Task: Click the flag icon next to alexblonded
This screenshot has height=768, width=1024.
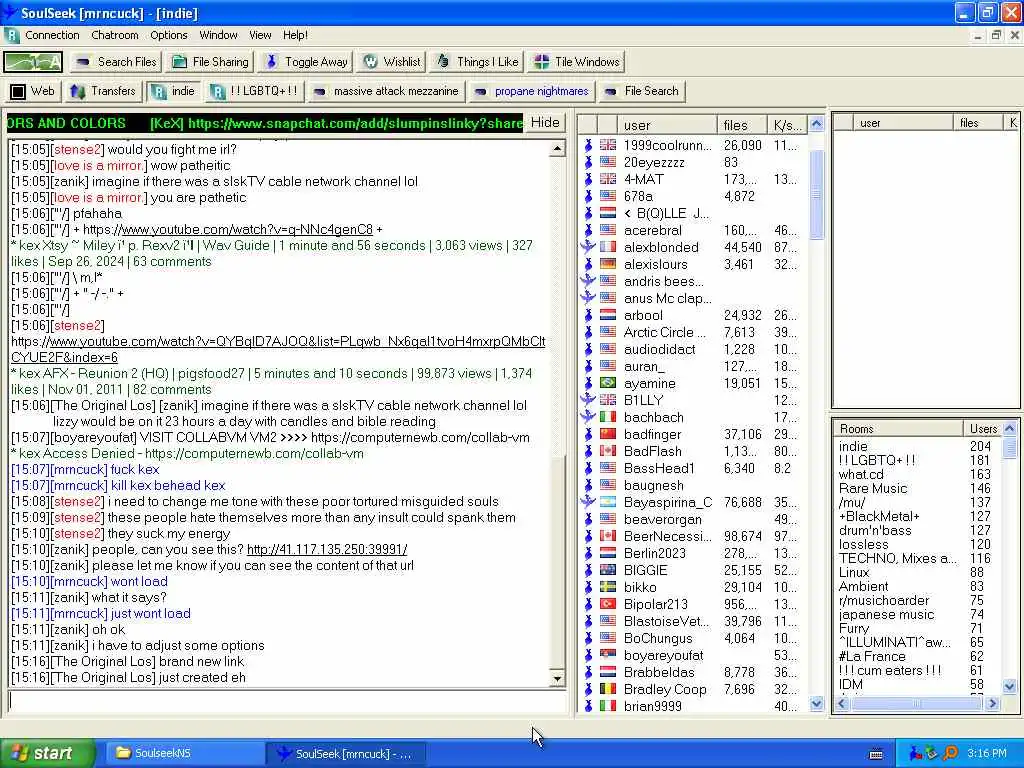Action: pos(608,247)
